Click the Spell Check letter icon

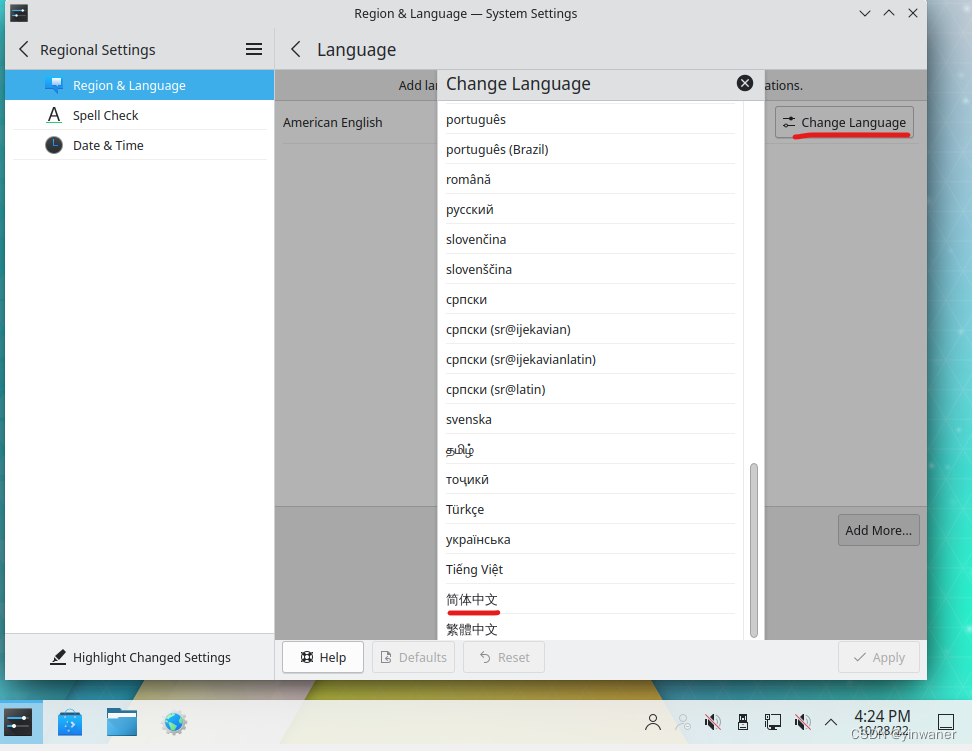[54, 115]
